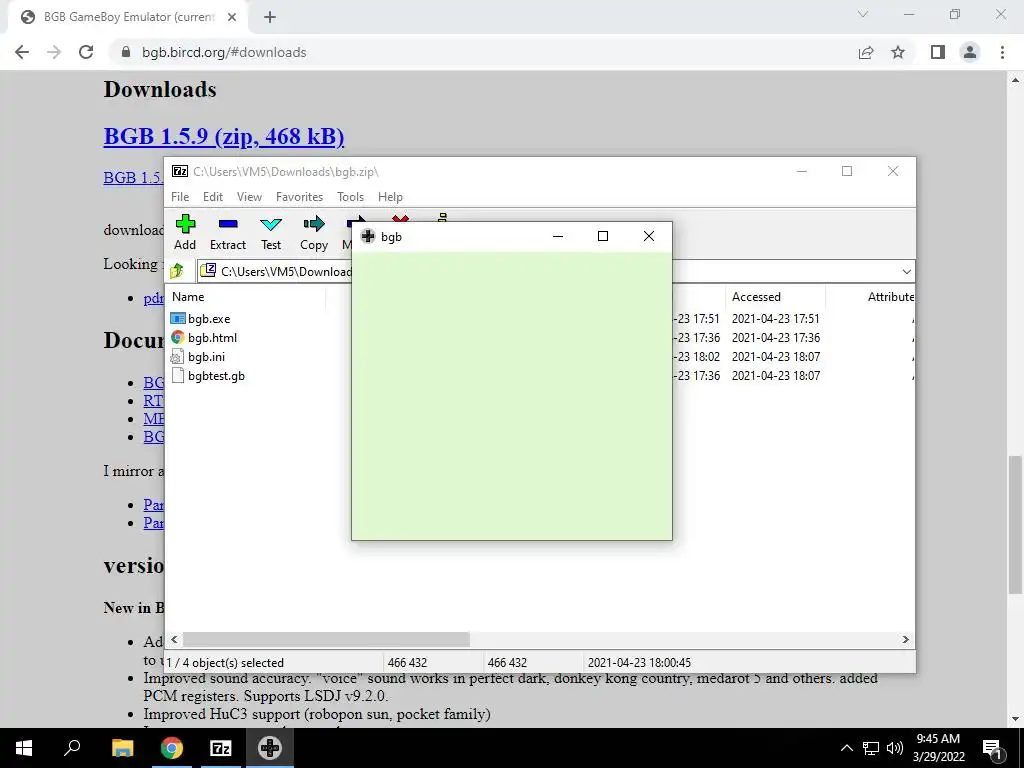
Task: Click the Extract toolbar icon in 7-Zip
Action: pos(228,224)
